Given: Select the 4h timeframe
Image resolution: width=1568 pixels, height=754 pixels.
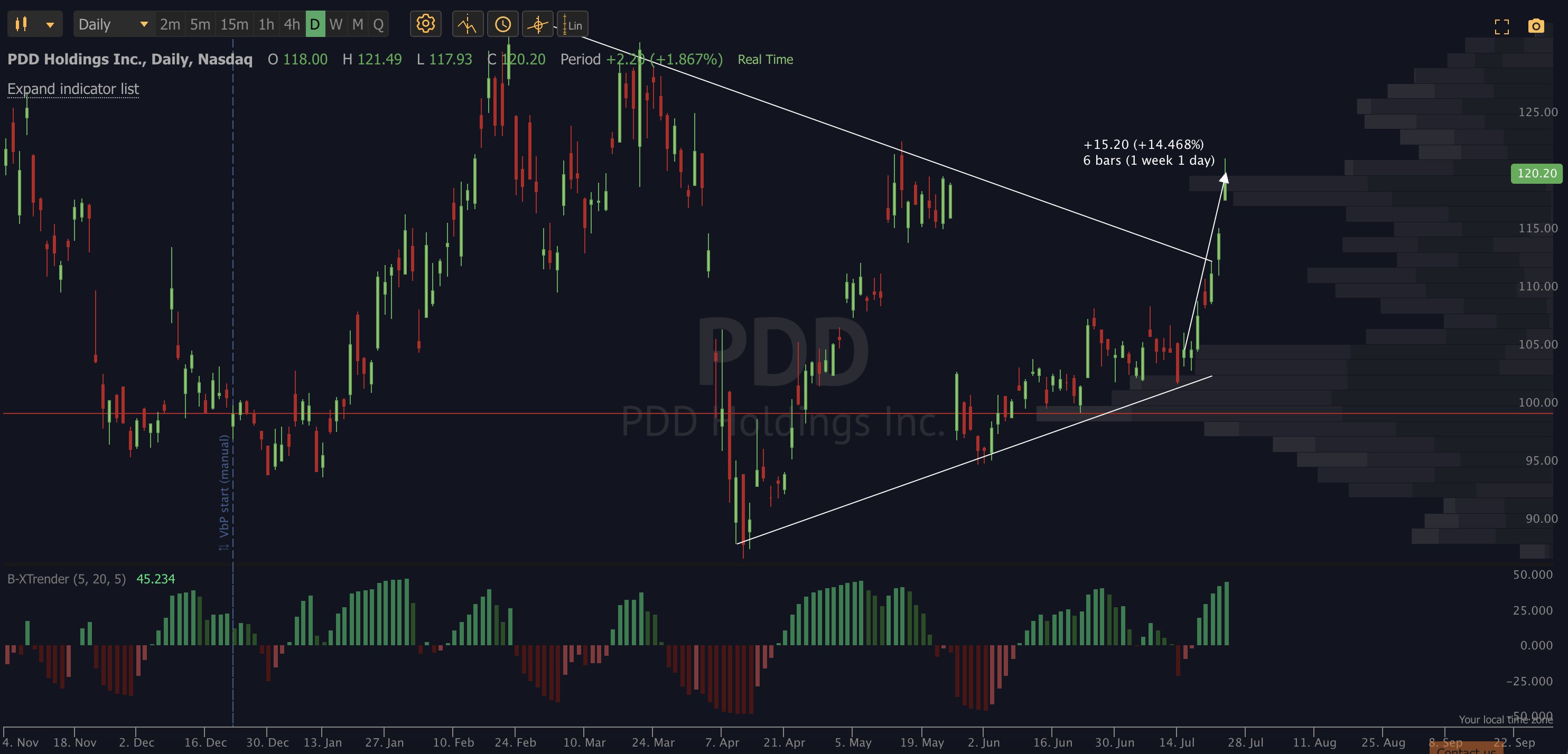Looking at the screenshot, I should click(x=292, y=24).
